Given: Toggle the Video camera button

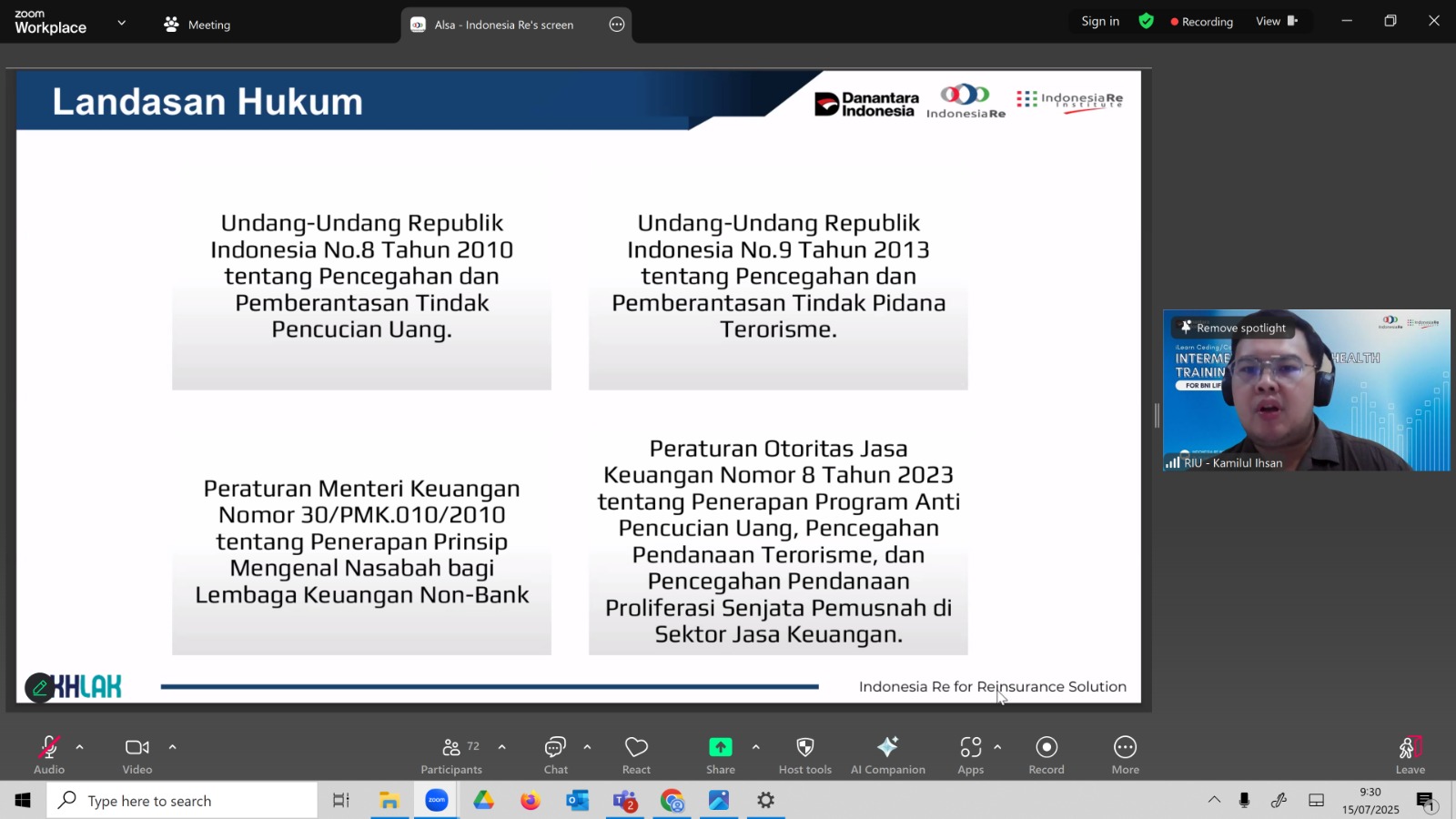Looking at the screenshot, I should pyautogui.click(x=137, y=754).
